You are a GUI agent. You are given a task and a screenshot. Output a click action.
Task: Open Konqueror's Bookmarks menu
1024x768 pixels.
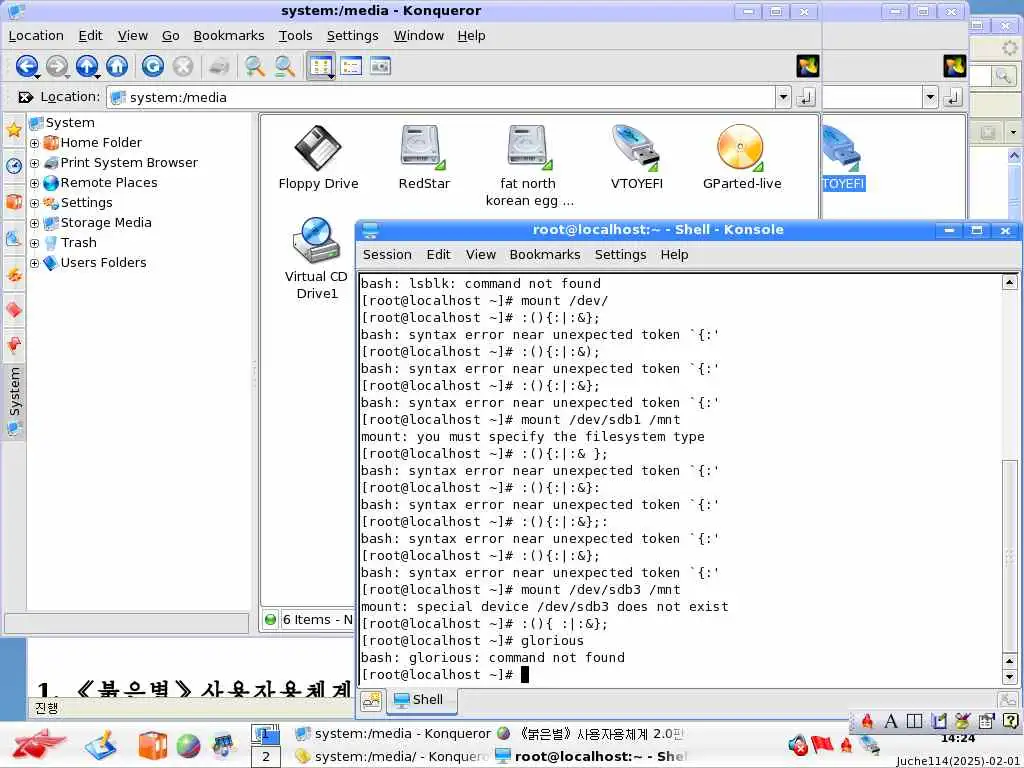coord(229,36)
